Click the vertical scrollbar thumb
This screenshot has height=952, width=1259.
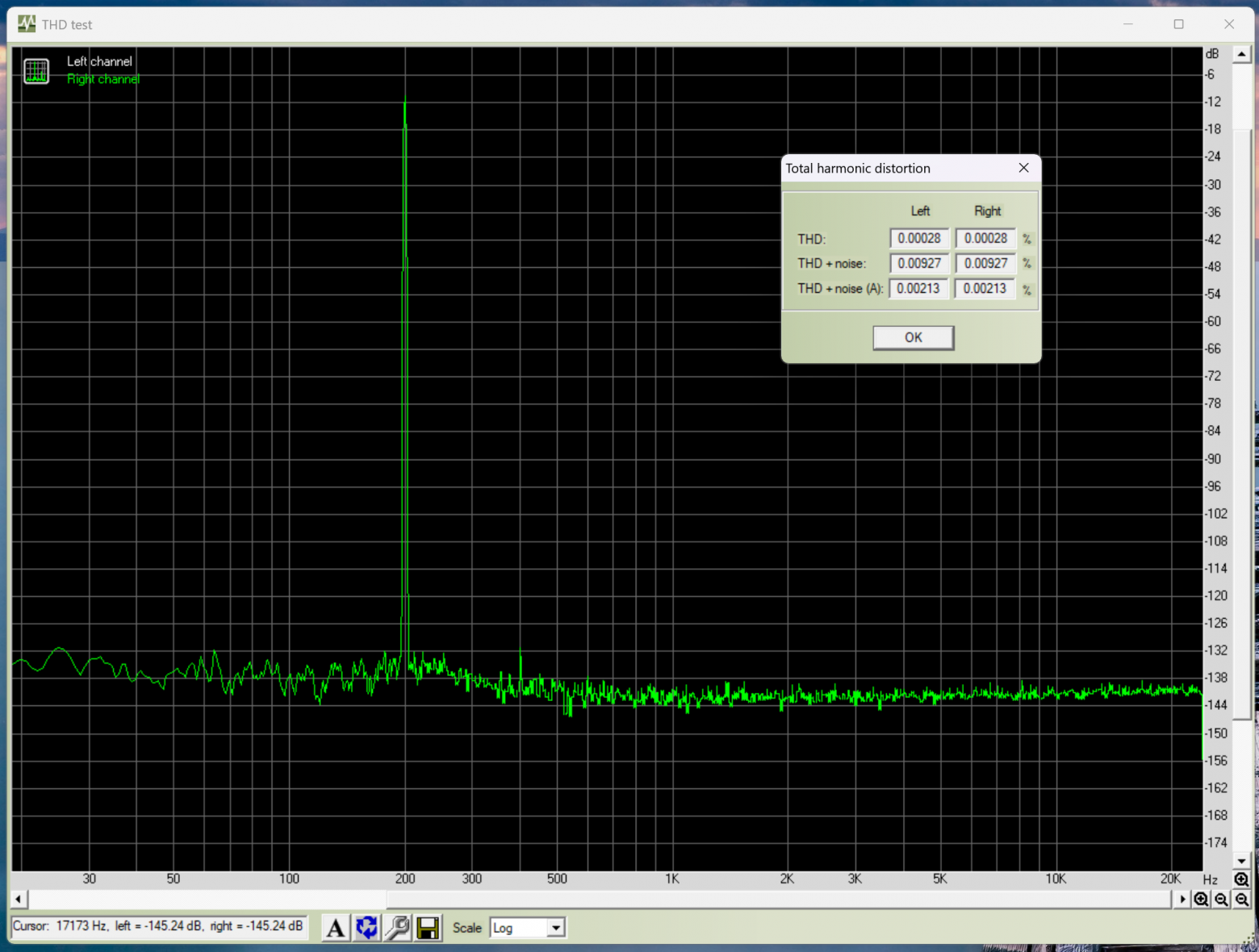[1242, 424]
